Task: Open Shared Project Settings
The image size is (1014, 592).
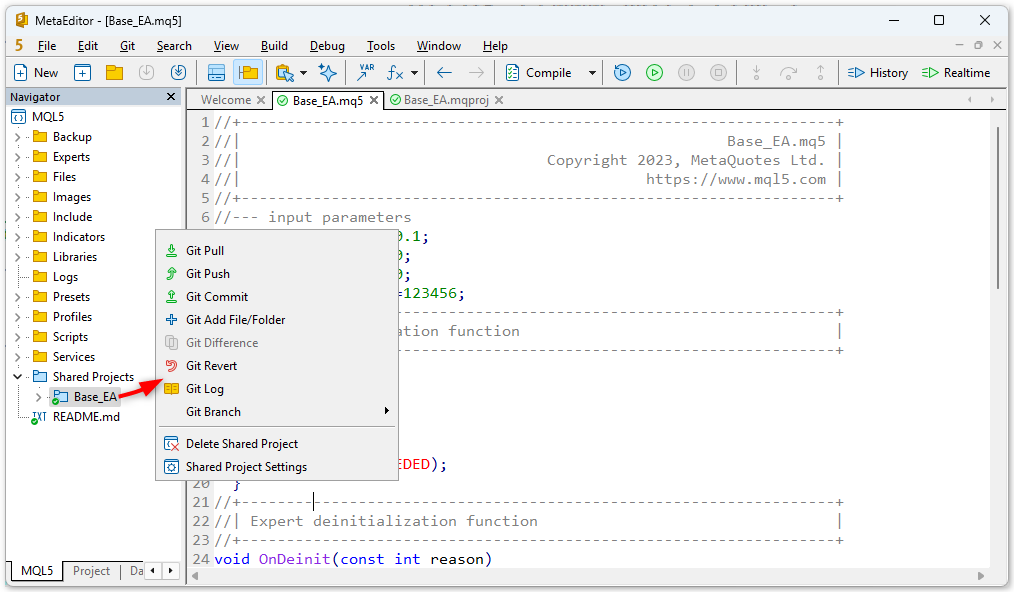Action: pos(277,467)
